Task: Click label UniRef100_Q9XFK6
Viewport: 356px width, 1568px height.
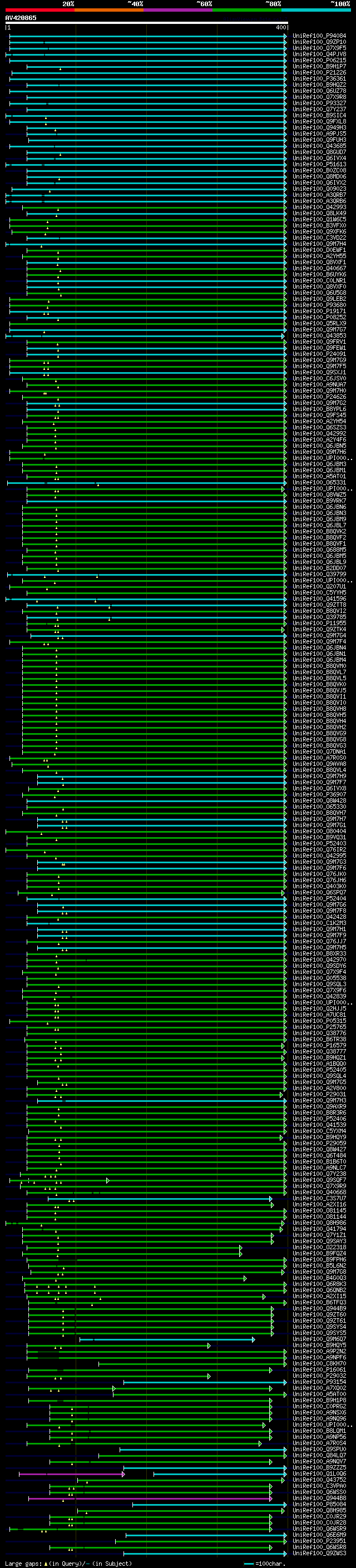Action: (319, 232)
